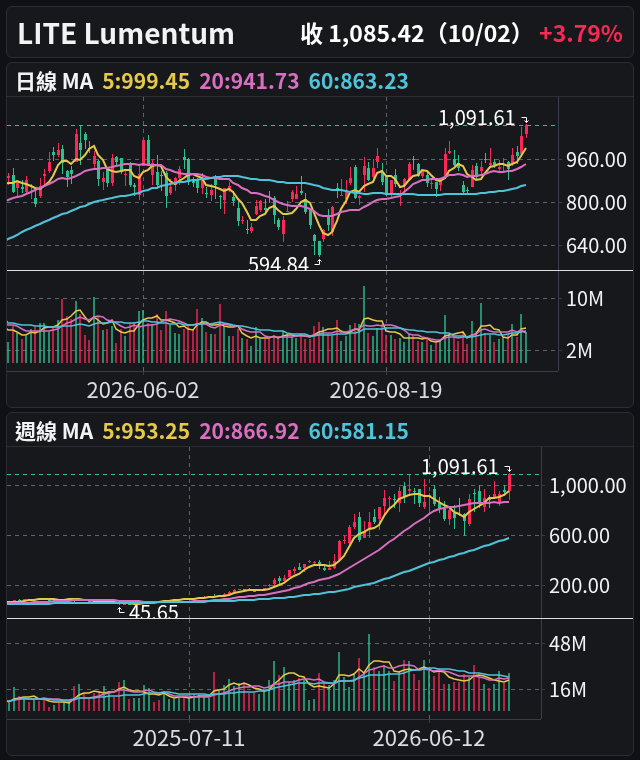The width and height of the screenshot is (640, 760).
Task: Select daily MA 5:999.45 value
Action: click(146, 81)
